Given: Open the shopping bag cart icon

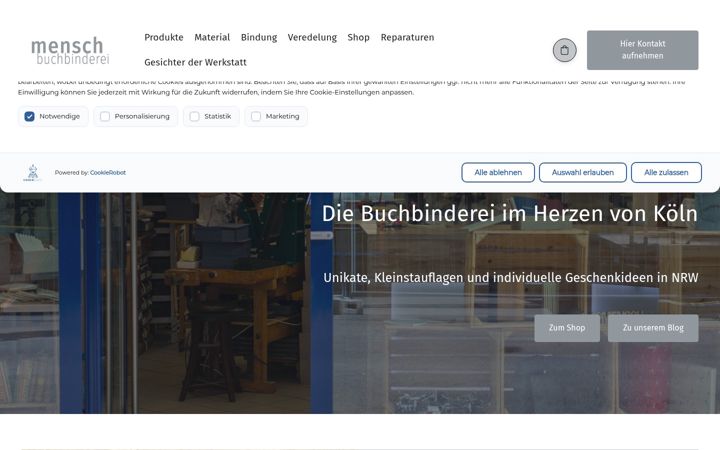Looking at the screenshot, I should pyautogui.click(x=564, y=50).
